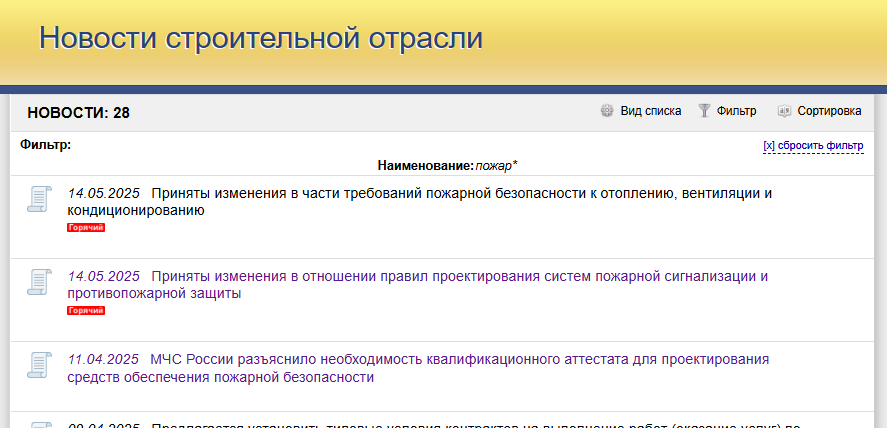
Task: Click Горячий badge under отоплению news
Action: (x=86, y=227)
